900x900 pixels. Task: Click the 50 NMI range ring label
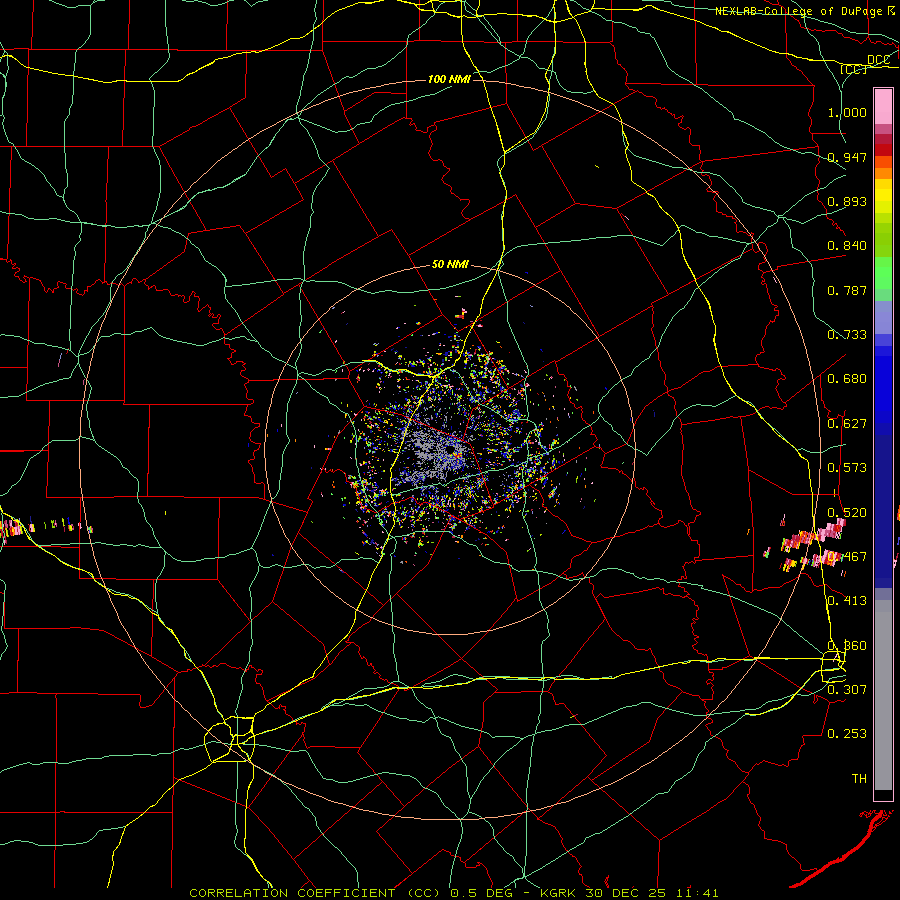[x=450, y=265]
